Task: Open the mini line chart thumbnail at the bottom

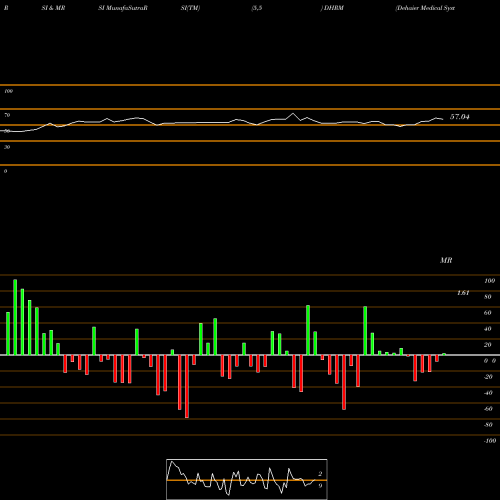Action: point(247,479)
